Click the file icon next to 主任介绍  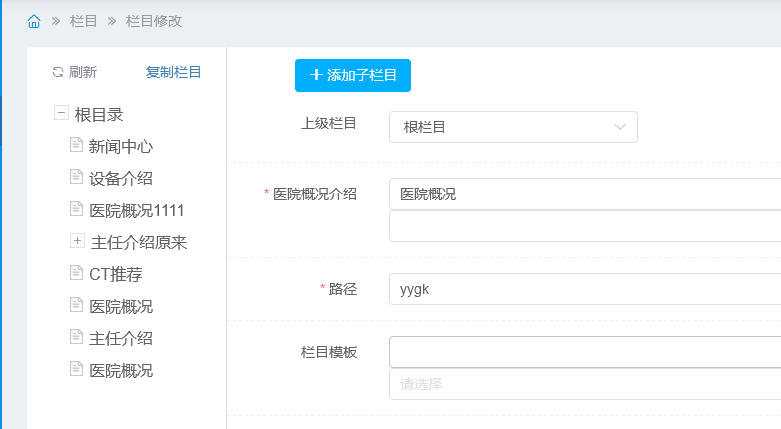pos(76,337)
